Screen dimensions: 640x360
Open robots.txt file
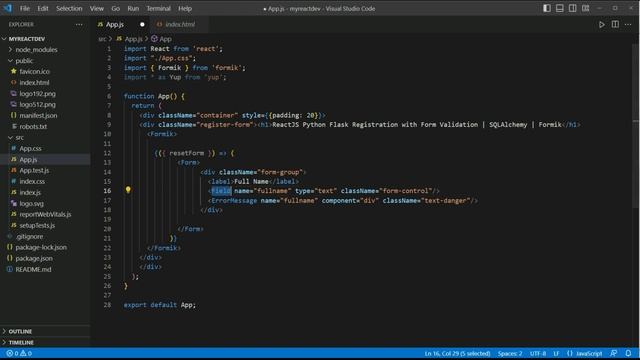click(33, 127)
